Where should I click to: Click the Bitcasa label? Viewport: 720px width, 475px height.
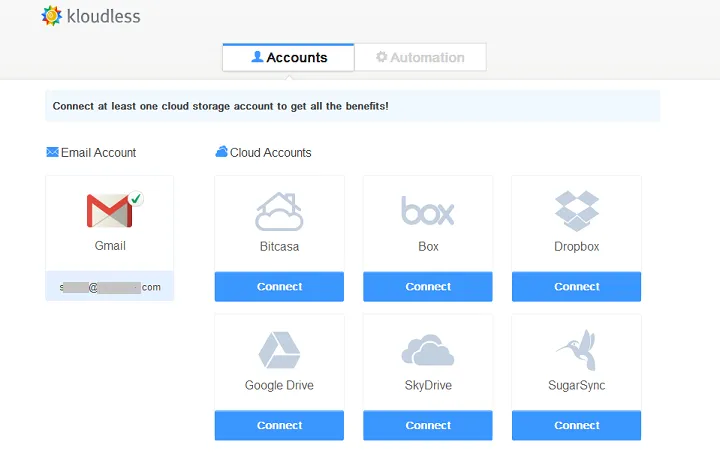click(279, 247)
